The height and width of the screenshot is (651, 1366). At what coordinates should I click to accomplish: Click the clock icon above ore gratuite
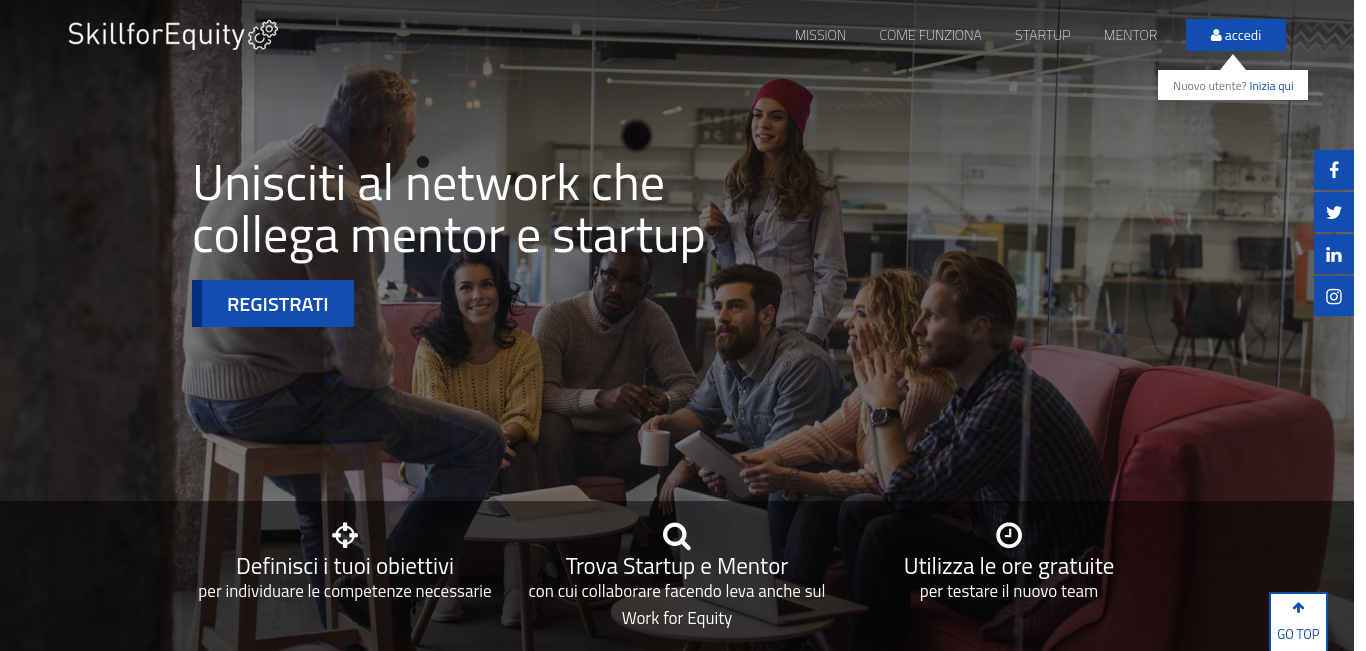(1009, 535)
